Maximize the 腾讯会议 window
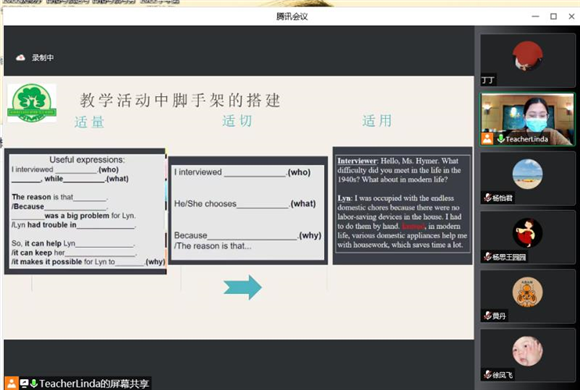This screenshot has height=390, width=580. [x=553, y=16]
